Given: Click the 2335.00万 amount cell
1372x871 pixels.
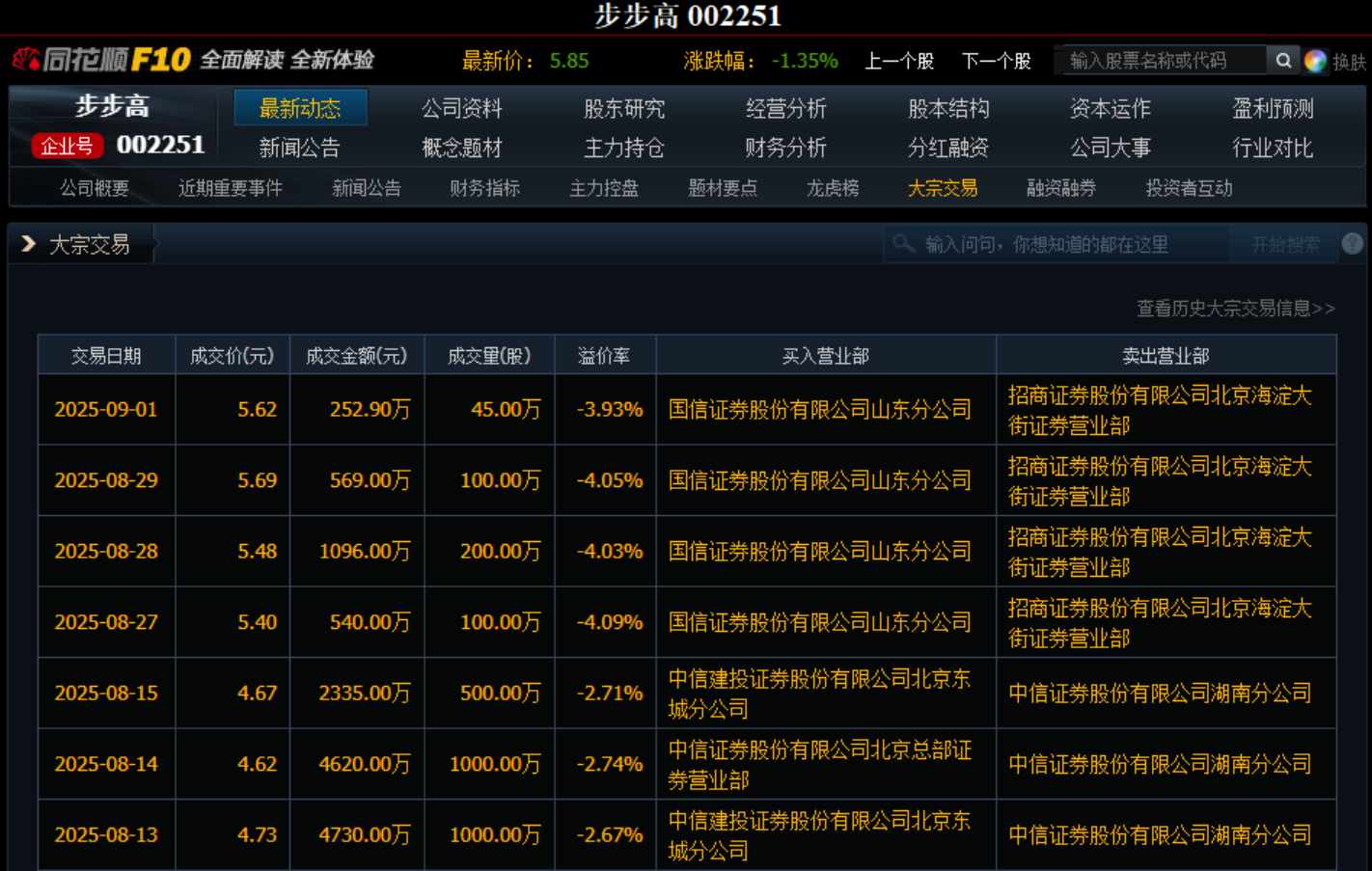Looking at the screenshot, I should [357, 694].
